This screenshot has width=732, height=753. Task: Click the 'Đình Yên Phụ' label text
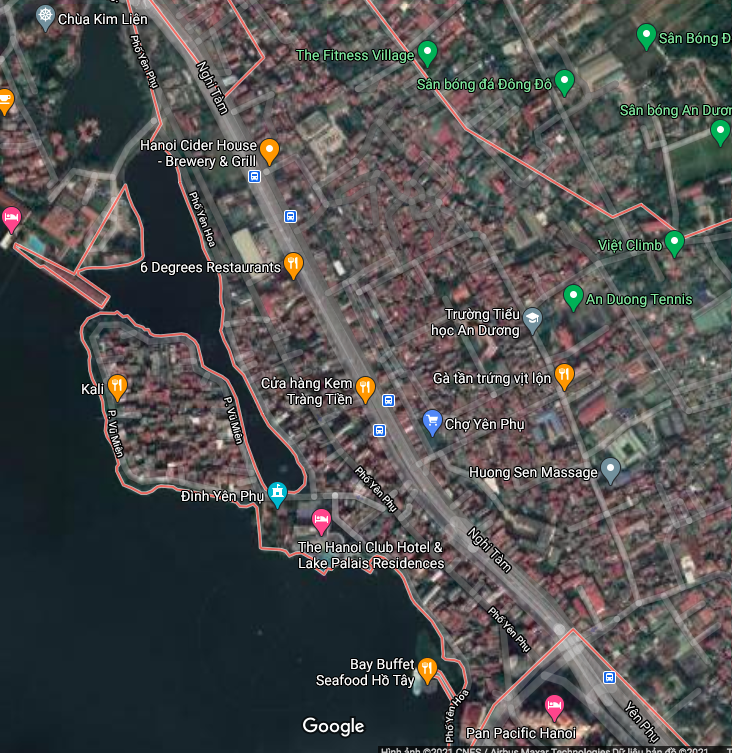[x=222, y=496]
